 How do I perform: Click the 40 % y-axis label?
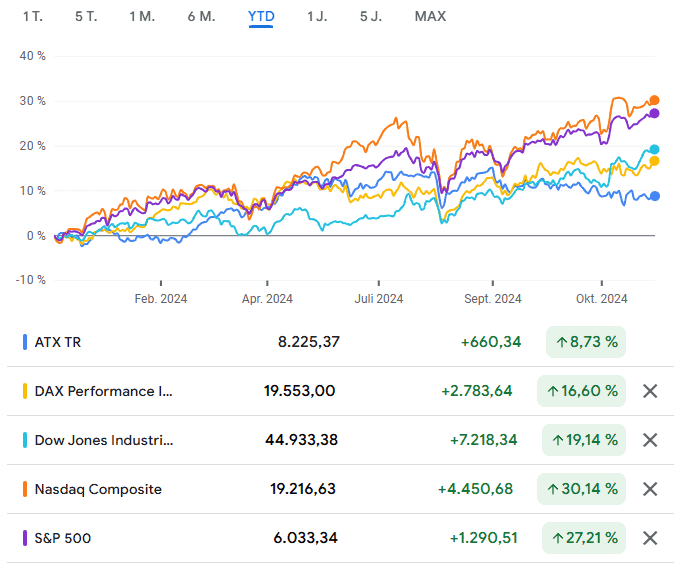33,56
